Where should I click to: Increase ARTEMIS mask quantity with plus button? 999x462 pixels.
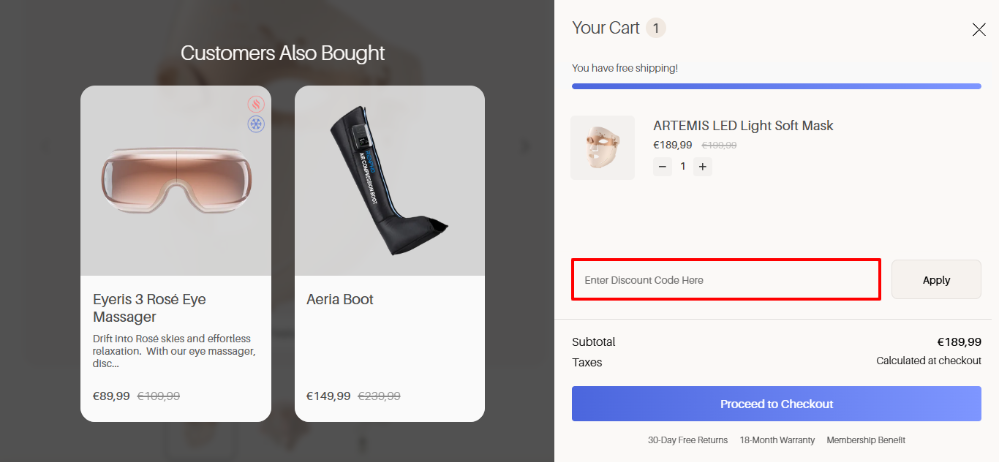pyautogui.click(x=703, y=166)
